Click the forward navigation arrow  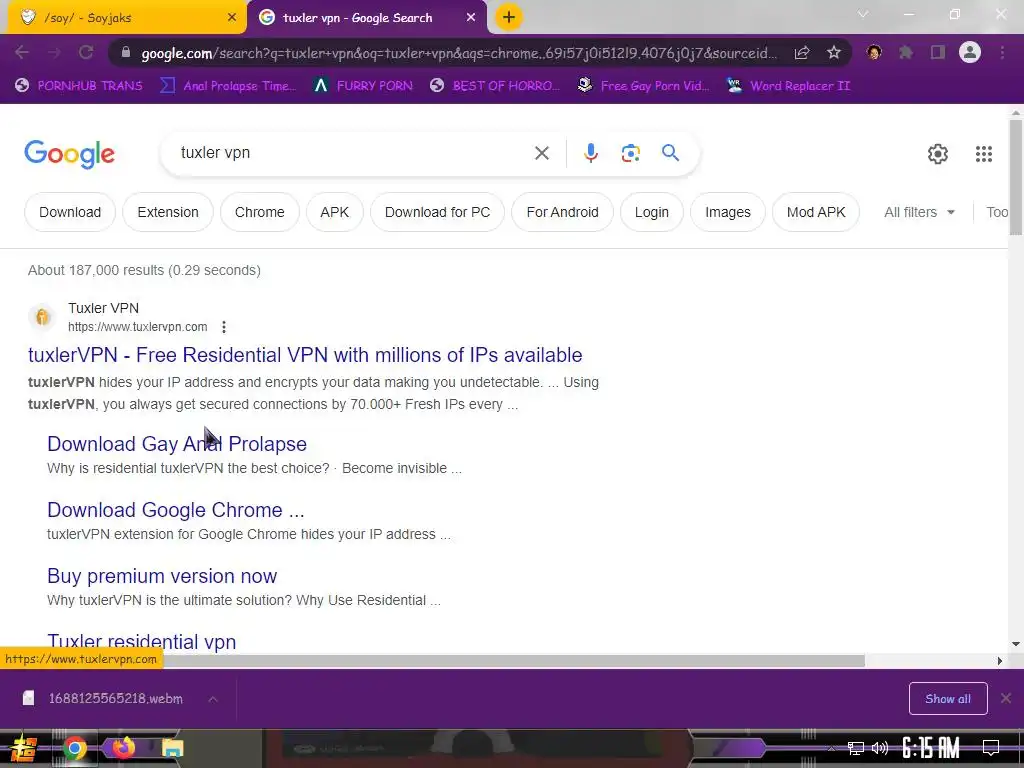(54, 52)
